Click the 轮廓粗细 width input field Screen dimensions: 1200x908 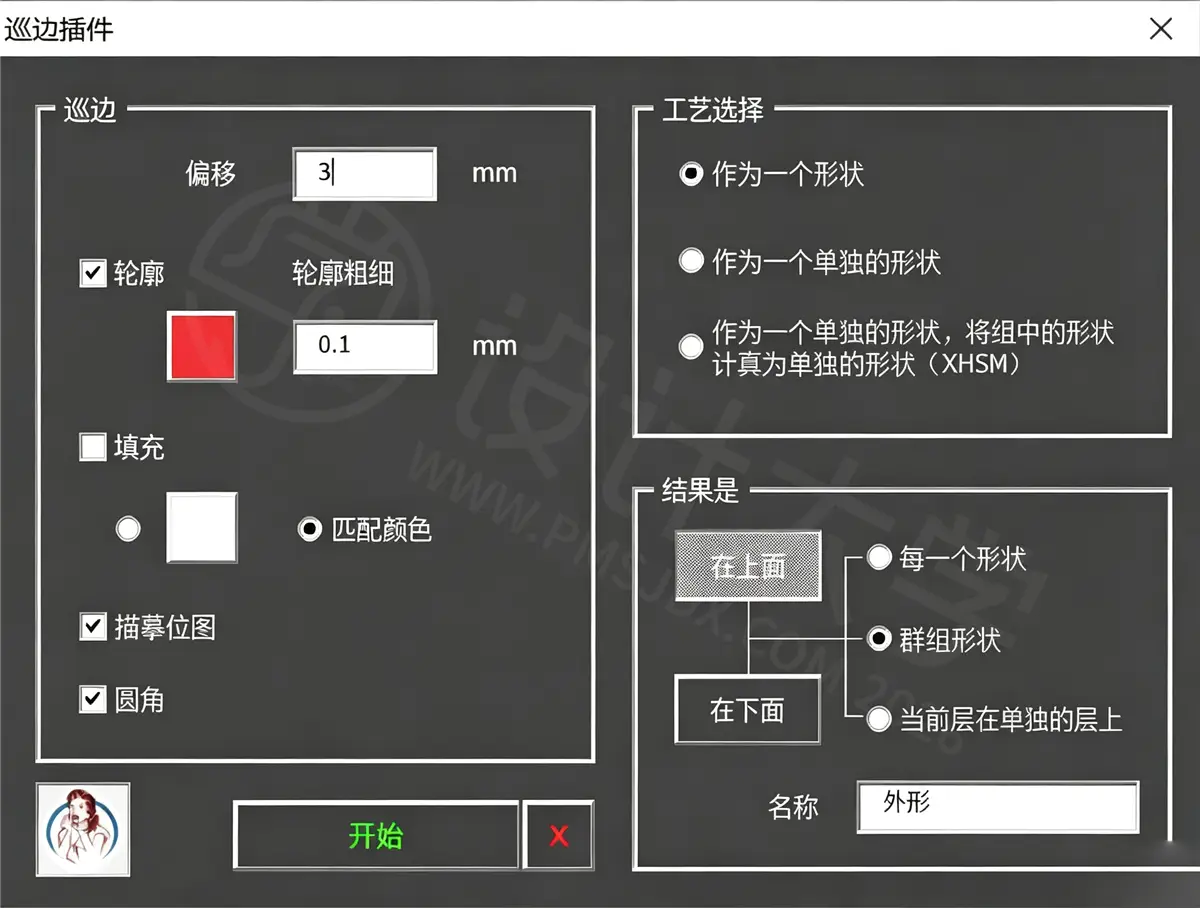(x=365, y=347)
